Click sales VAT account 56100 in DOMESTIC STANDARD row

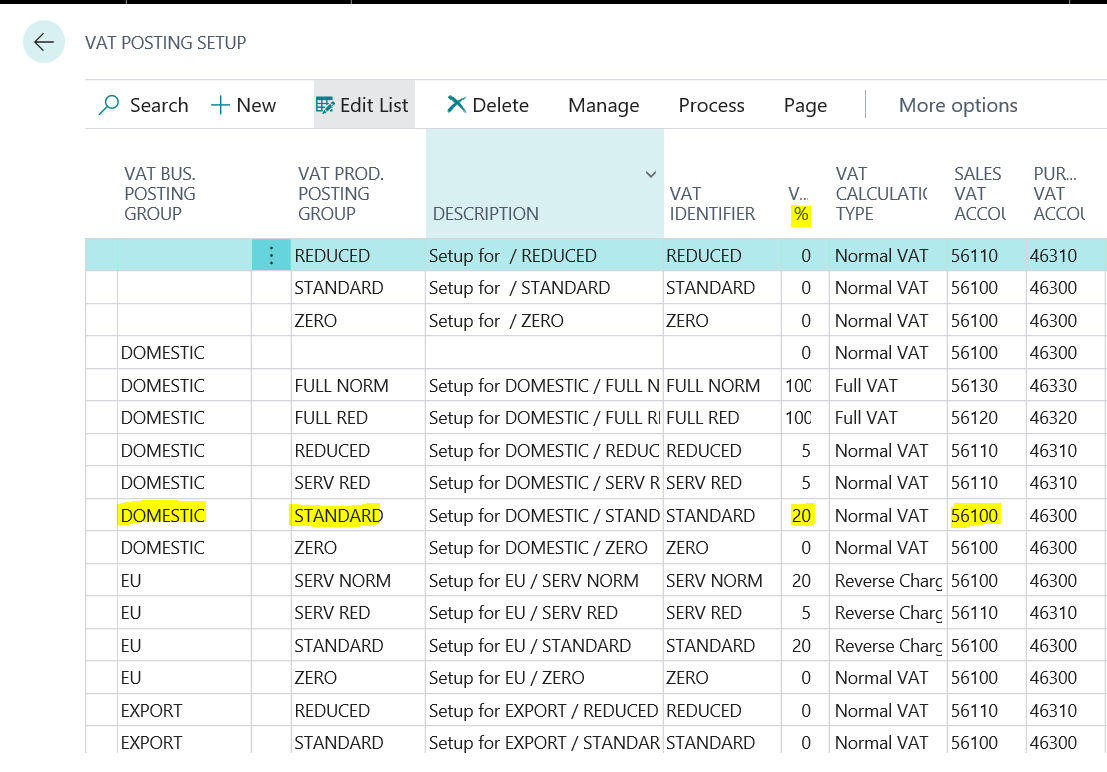(975, 516)
